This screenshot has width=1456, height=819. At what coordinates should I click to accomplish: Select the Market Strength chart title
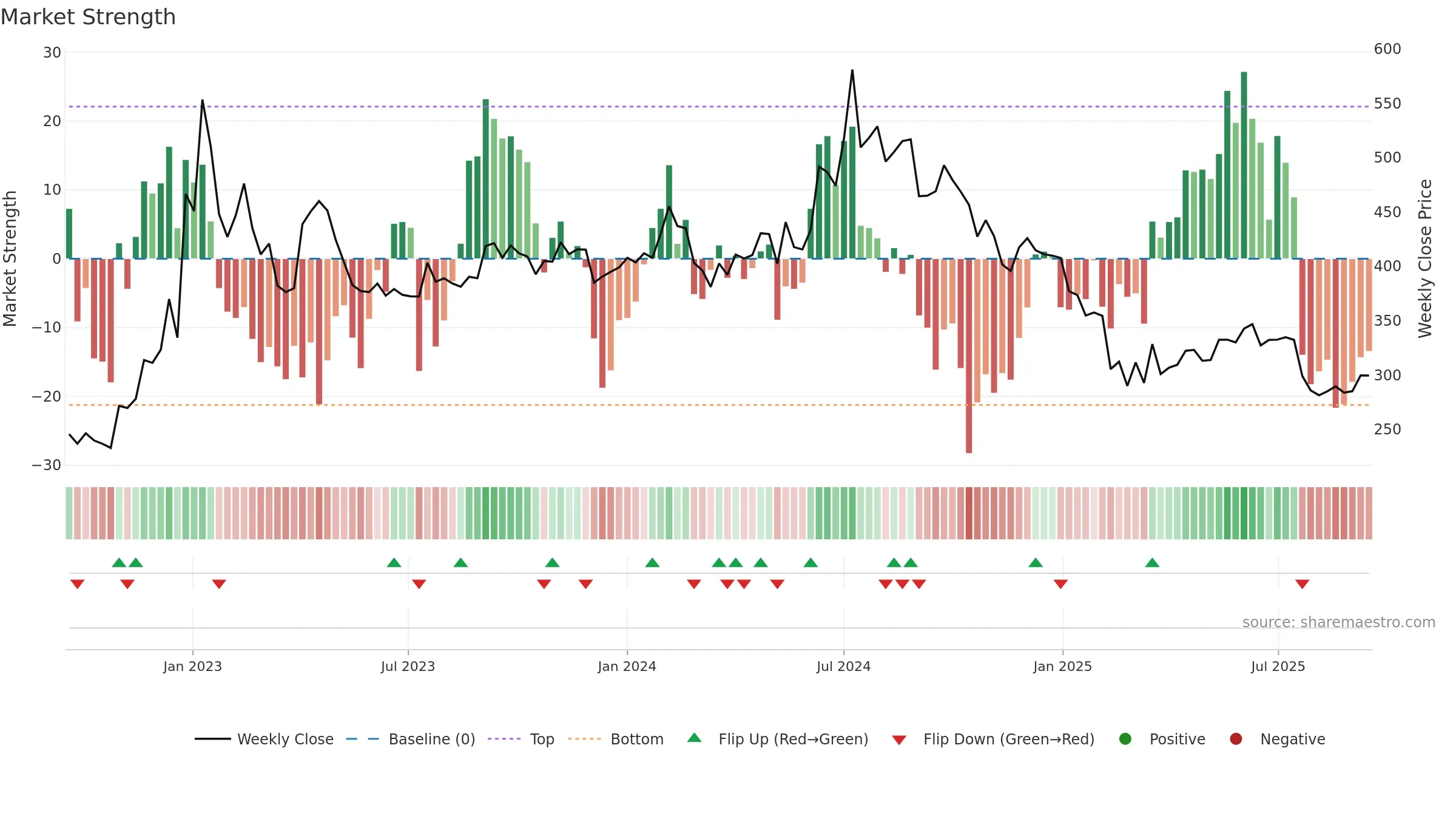[88, 17]
